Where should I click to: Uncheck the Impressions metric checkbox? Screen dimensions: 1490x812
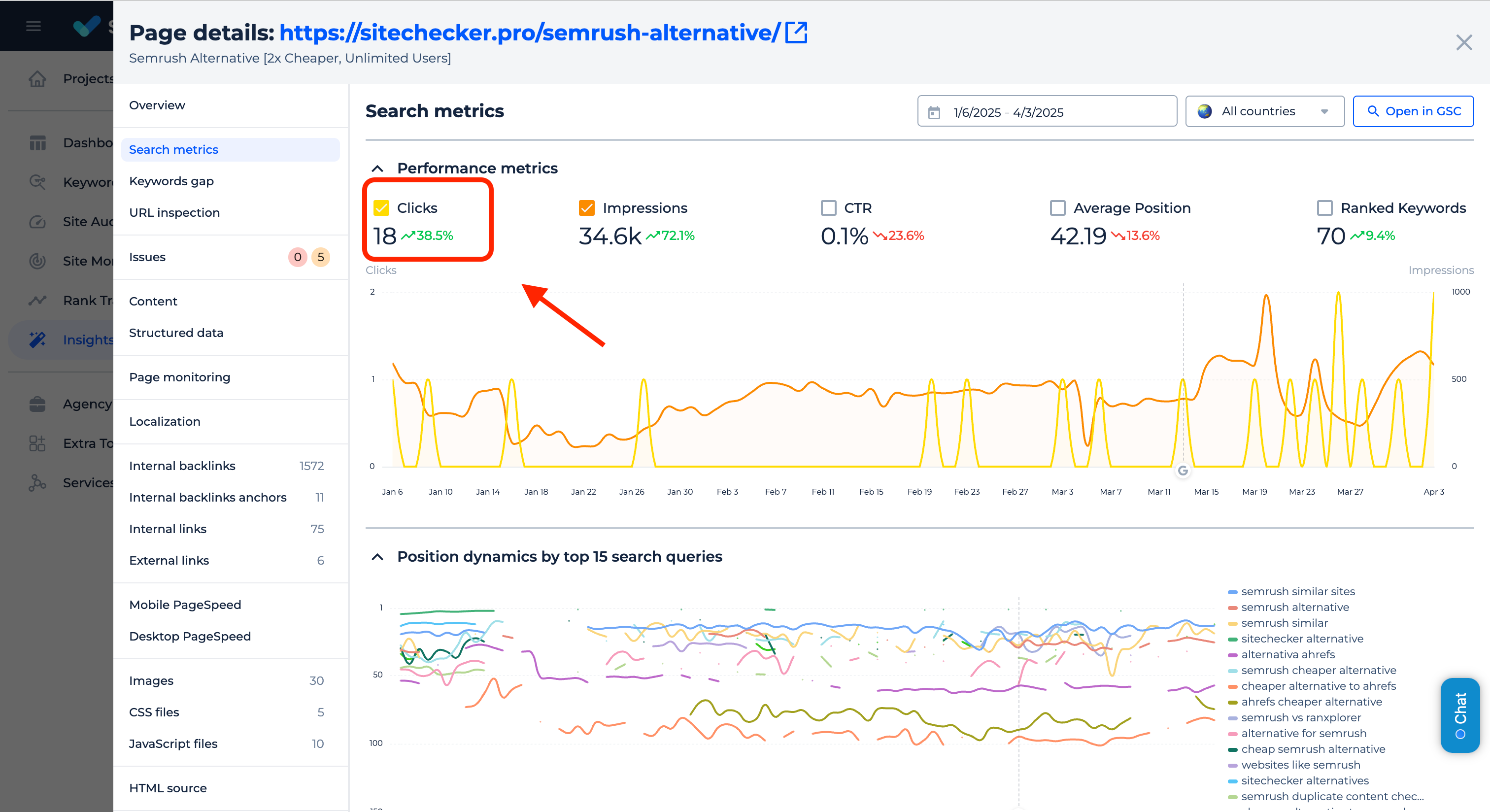pos(586,207)
